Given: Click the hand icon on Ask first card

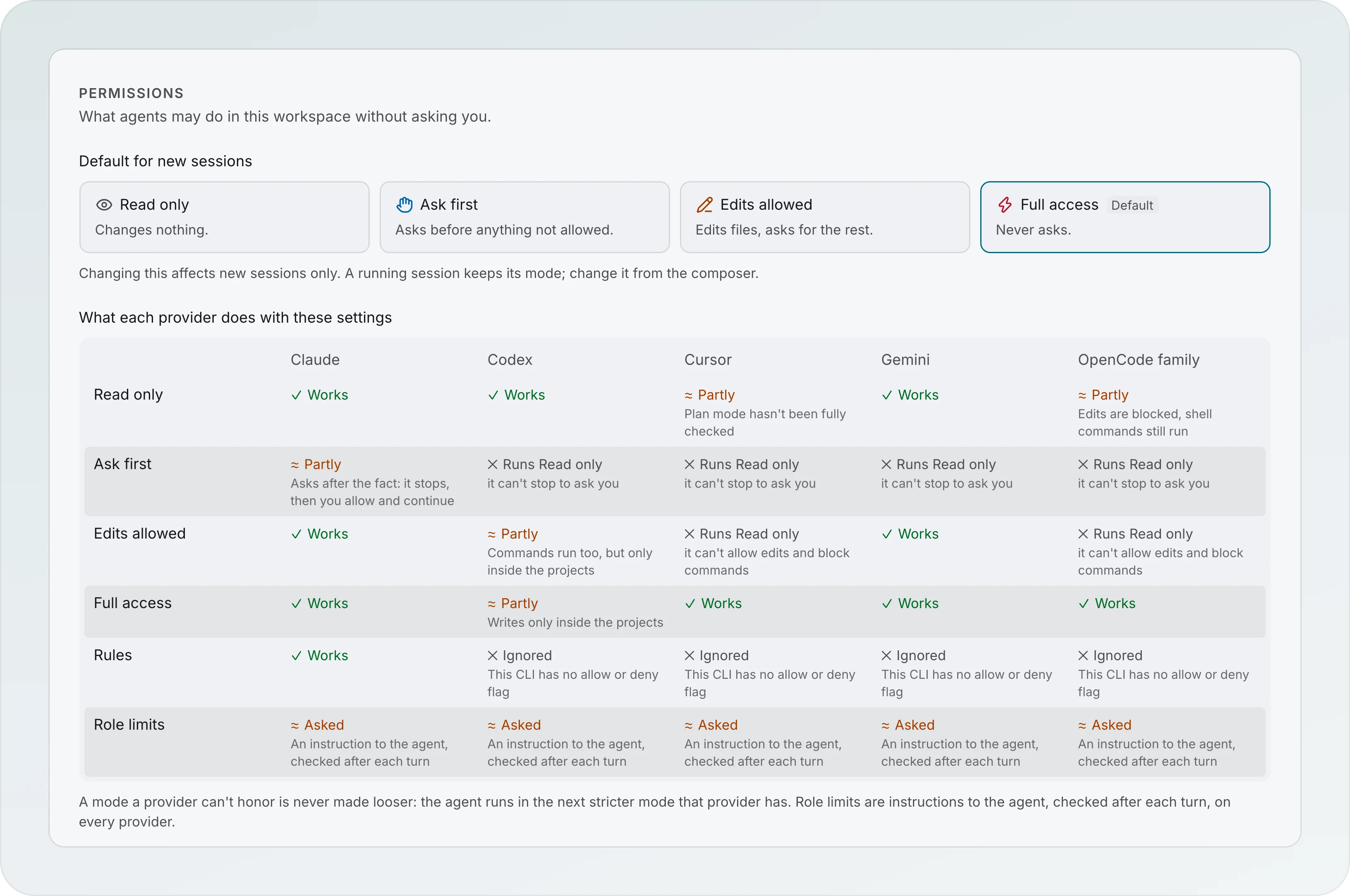Looking at the screenshot, I should (405, 205).
